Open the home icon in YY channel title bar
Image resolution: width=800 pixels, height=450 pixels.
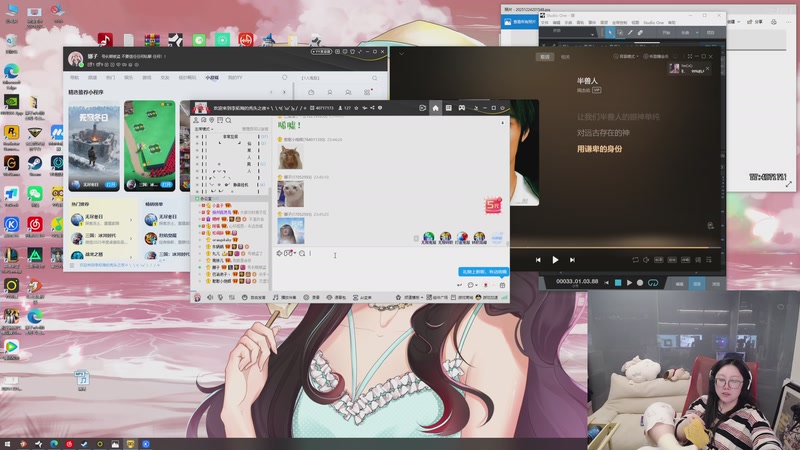pyautogui.click(x=435, y=108)
